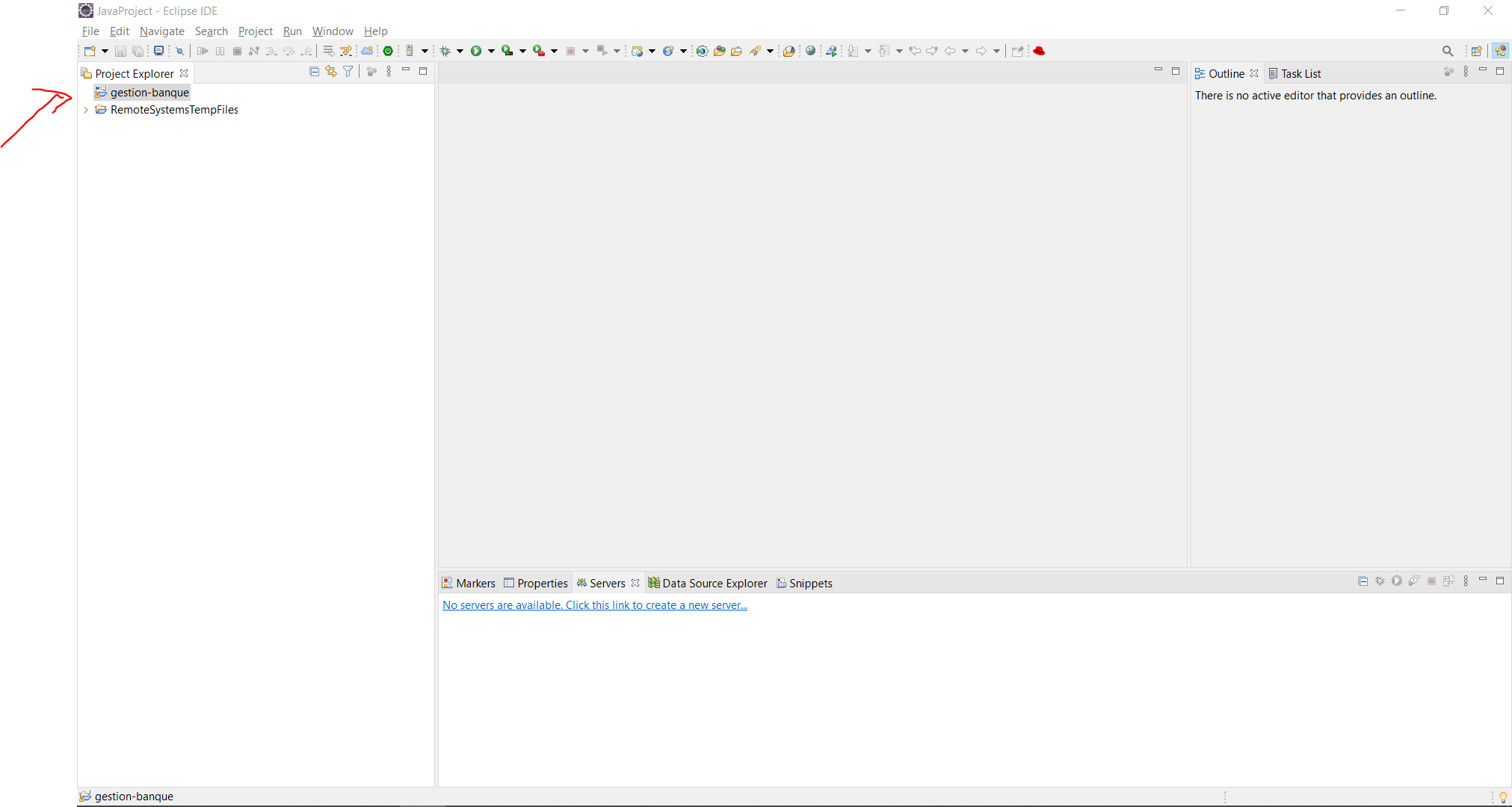The image size is (1512, 807).
Task: Switch to the Data Source Explorer tab
Action: pos(708,584)
